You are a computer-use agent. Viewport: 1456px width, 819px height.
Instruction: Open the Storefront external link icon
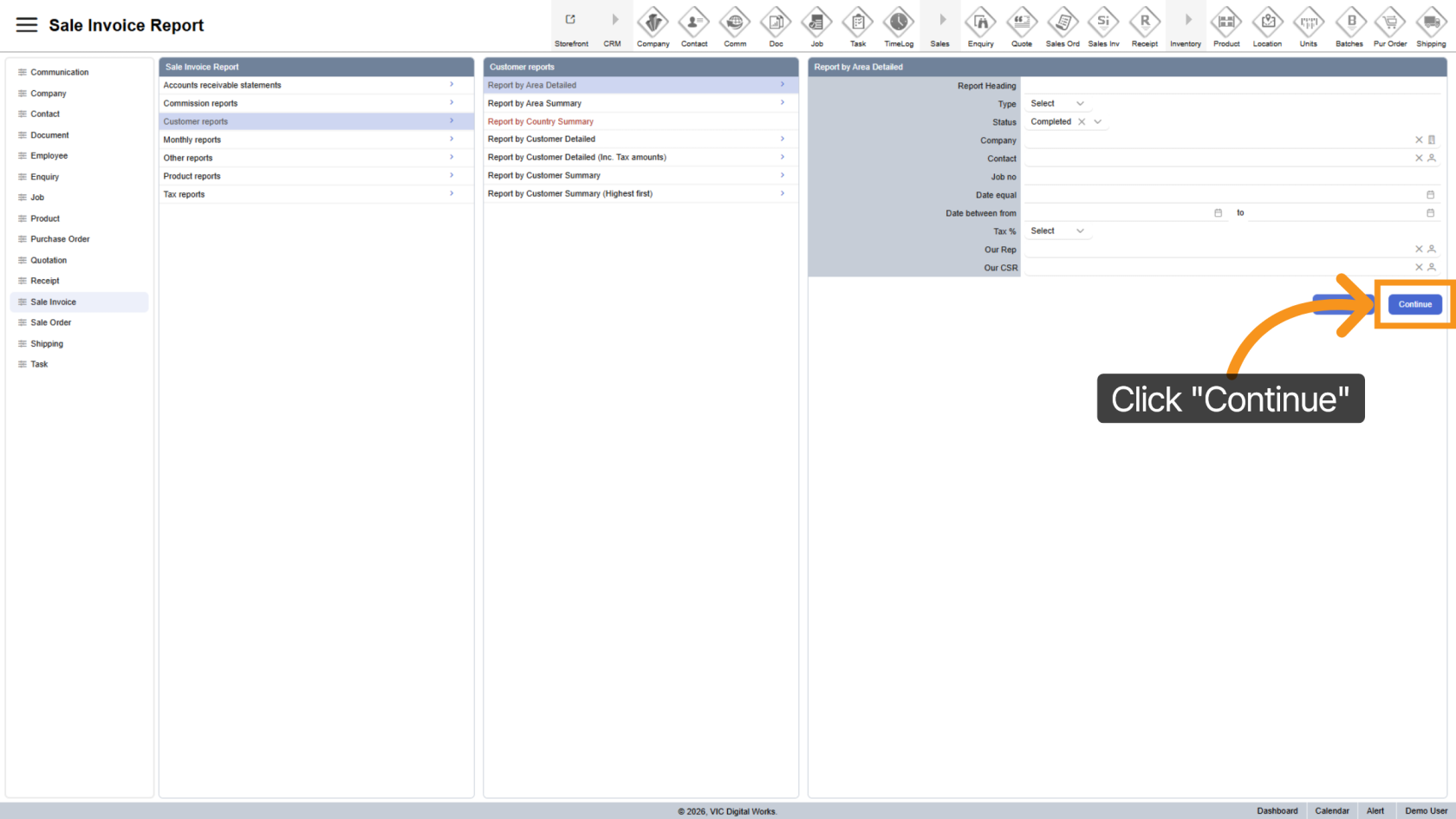tap(570, 20)
